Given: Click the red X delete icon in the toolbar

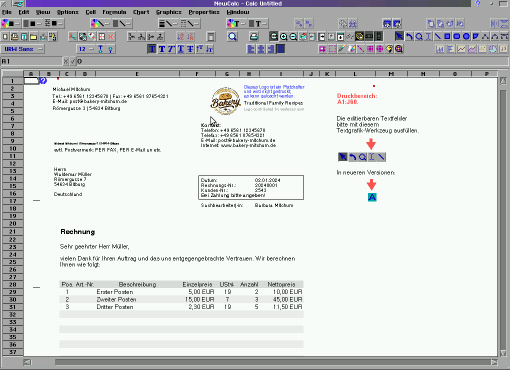Looking at the screenshot, I should [x=111, y=37].
